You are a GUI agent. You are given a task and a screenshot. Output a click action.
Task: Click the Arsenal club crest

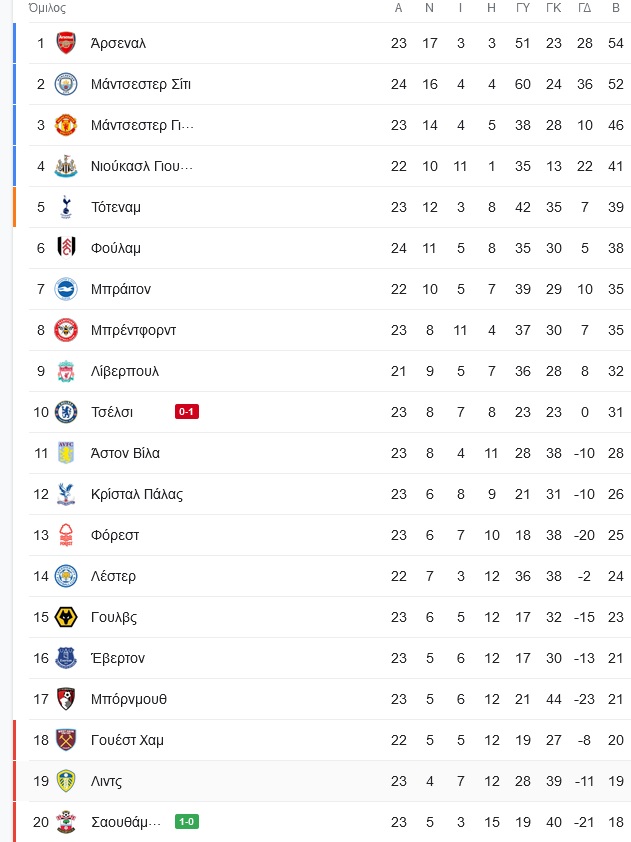click(66, 43)
